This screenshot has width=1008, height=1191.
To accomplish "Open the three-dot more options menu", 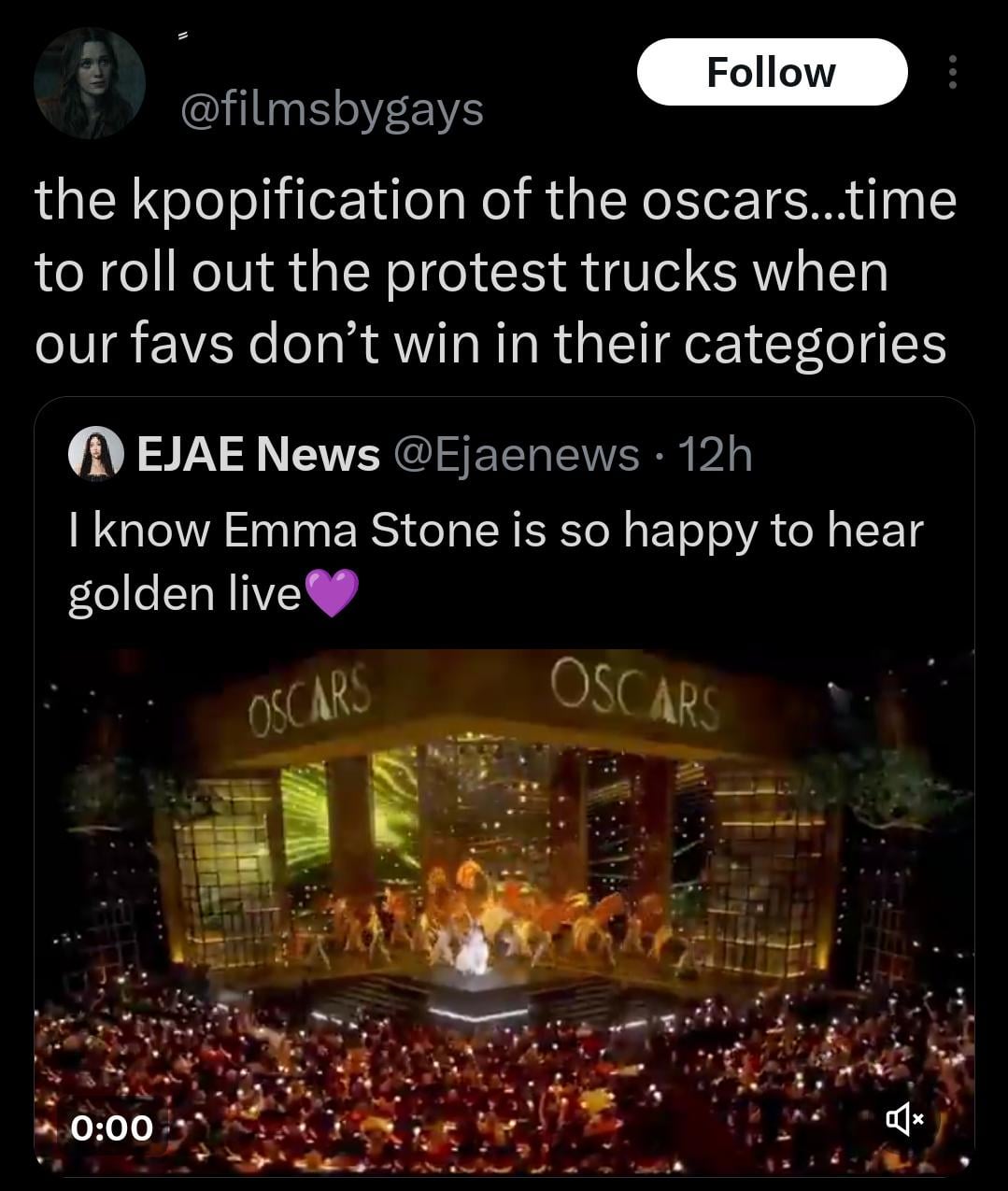I will click(952, 72).
